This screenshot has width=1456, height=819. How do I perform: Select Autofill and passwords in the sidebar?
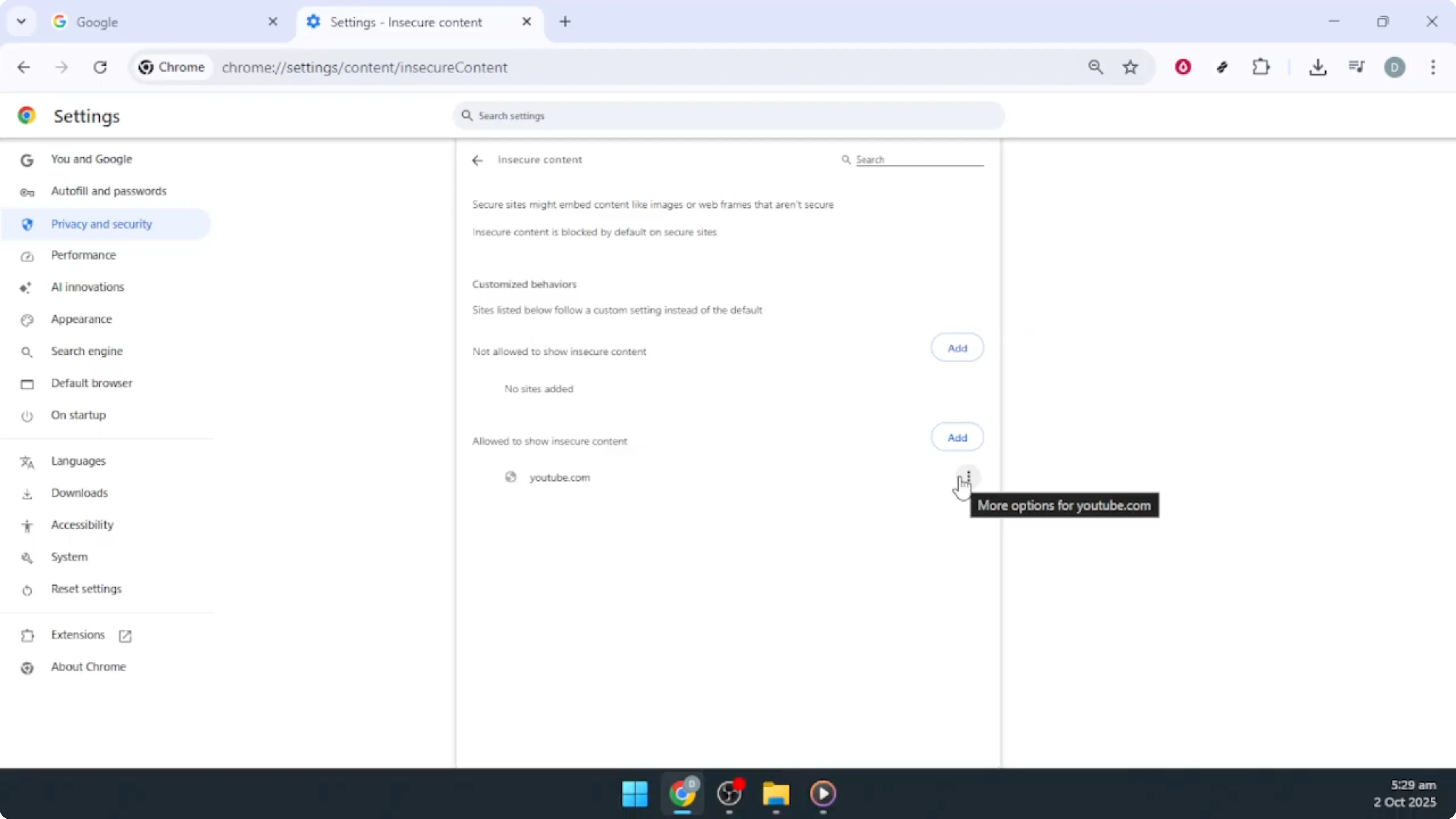pyautogui.click(x=109, y=191)
